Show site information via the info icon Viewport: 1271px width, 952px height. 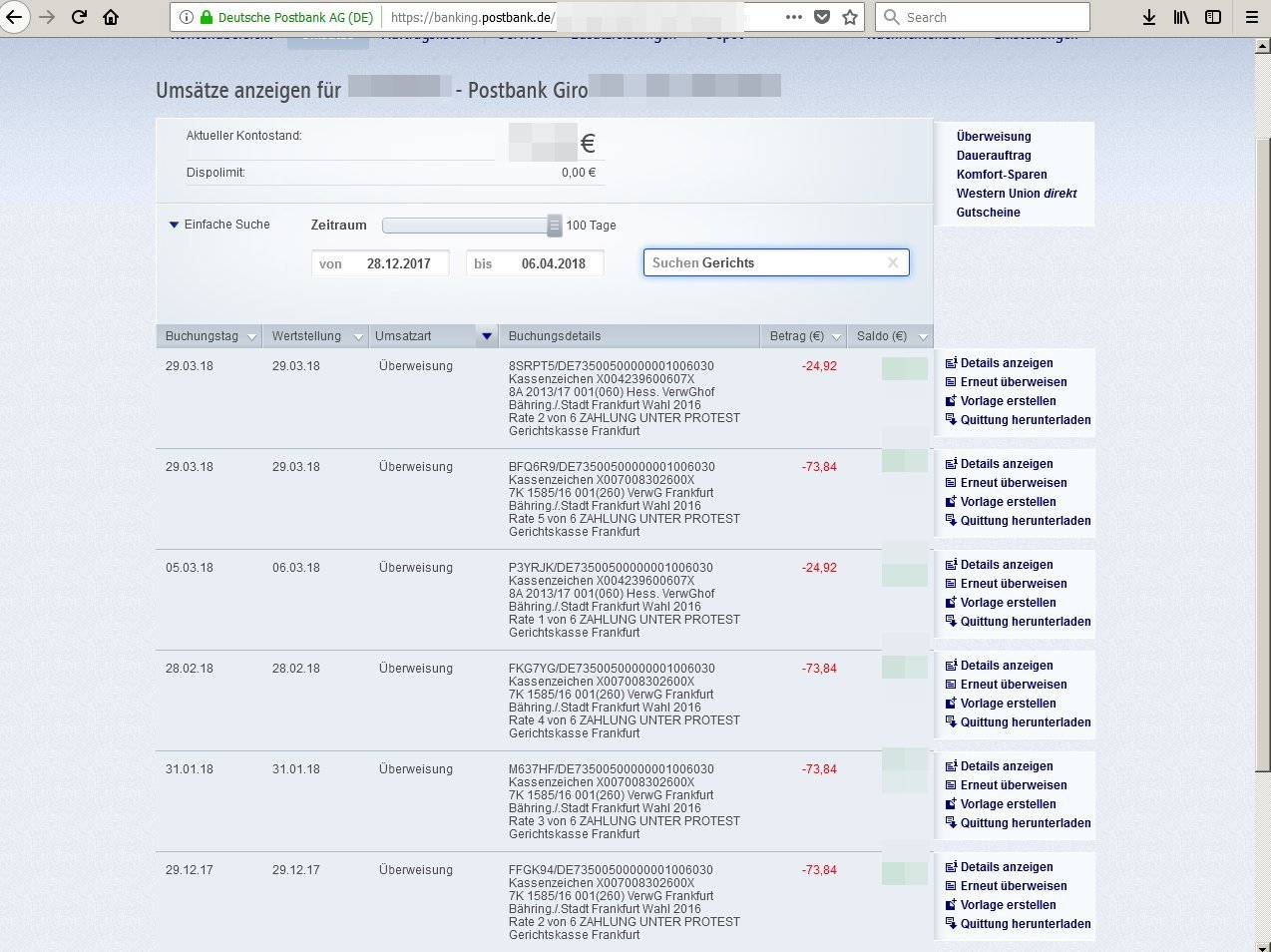187,17
